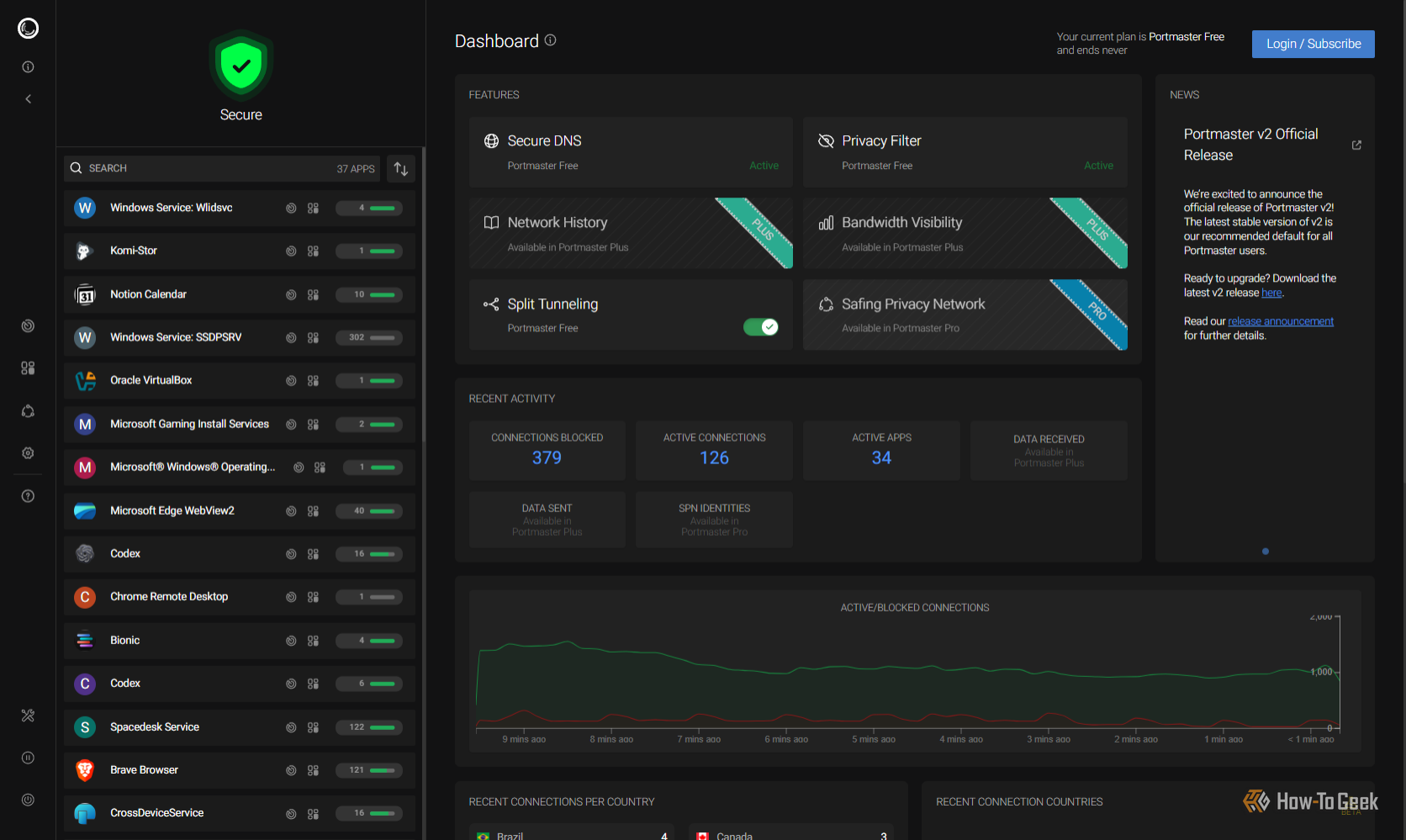Open the Secure DNS feature card
Viewport: 1406px width, 840px height.
[631, 152]
